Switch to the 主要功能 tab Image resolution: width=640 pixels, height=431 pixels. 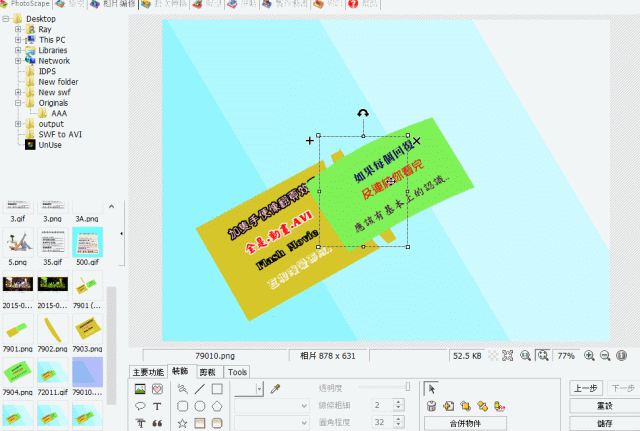(148, 372)
